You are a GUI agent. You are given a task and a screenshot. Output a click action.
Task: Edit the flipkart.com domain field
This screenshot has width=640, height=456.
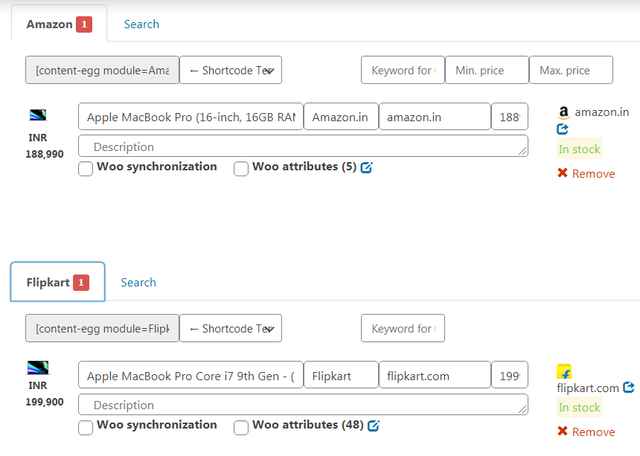435,375
